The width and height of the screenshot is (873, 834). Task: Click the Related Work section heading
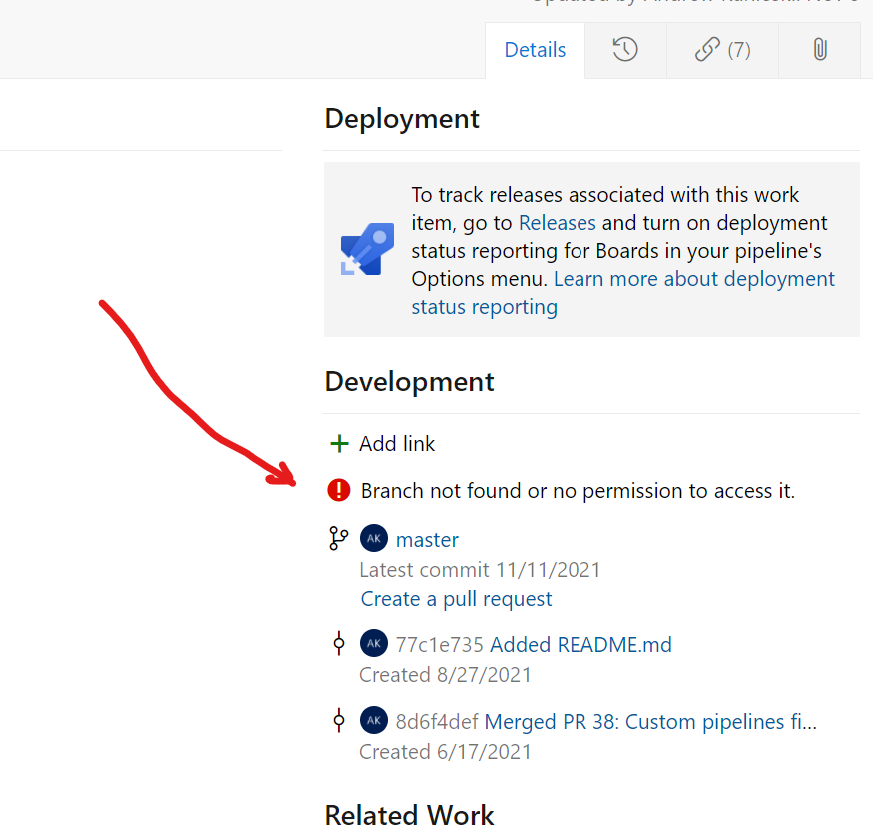[x=409, y=815]
